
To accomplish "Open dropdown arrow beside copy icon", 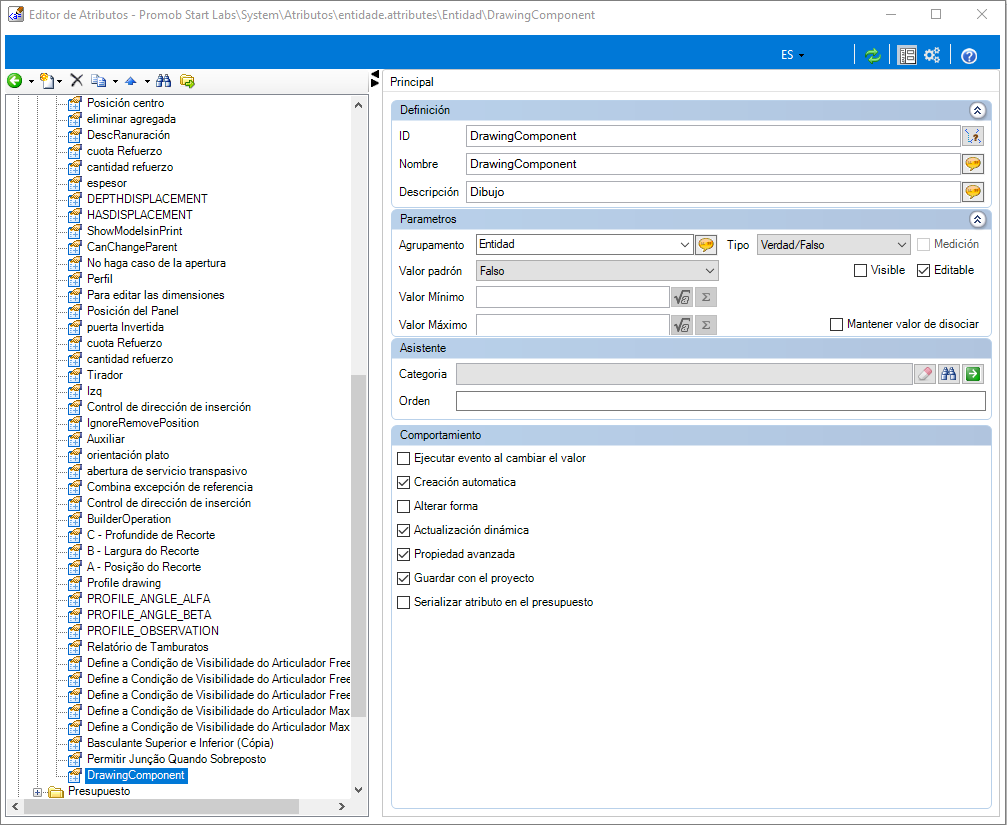I will coord(115,82).
